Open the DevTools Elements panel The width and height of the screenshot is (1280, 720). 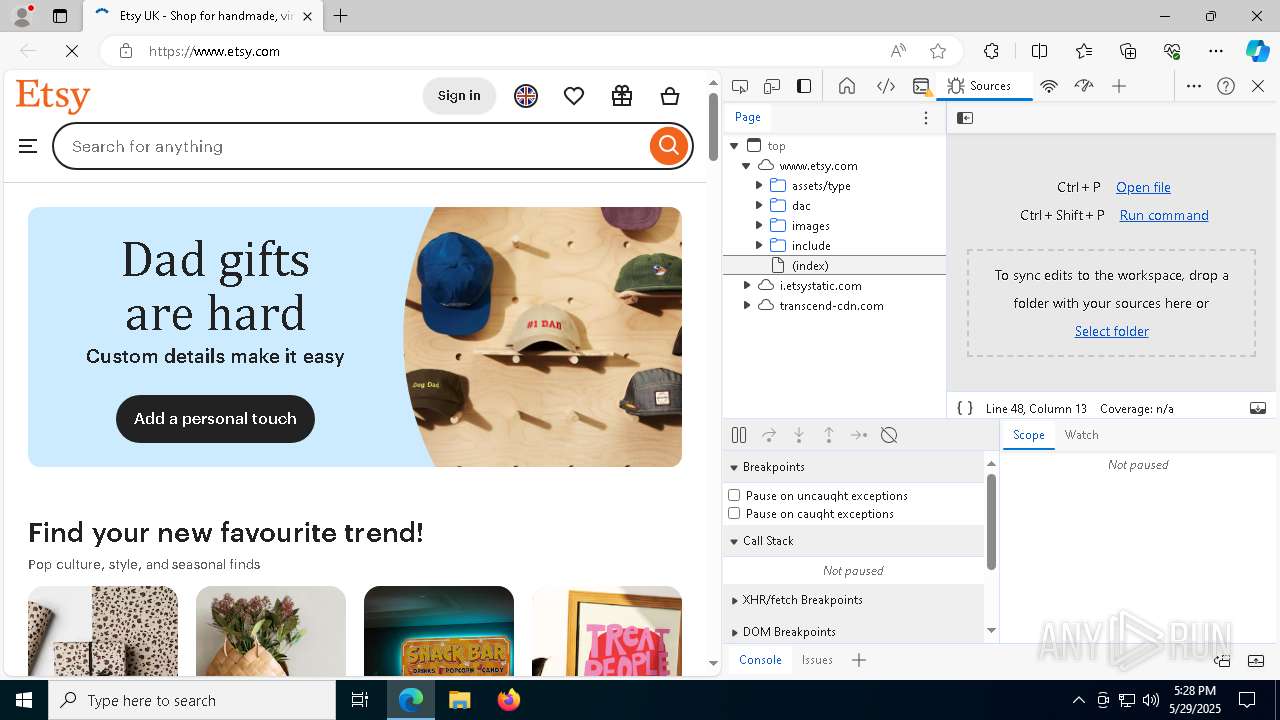tap(886, 86)
